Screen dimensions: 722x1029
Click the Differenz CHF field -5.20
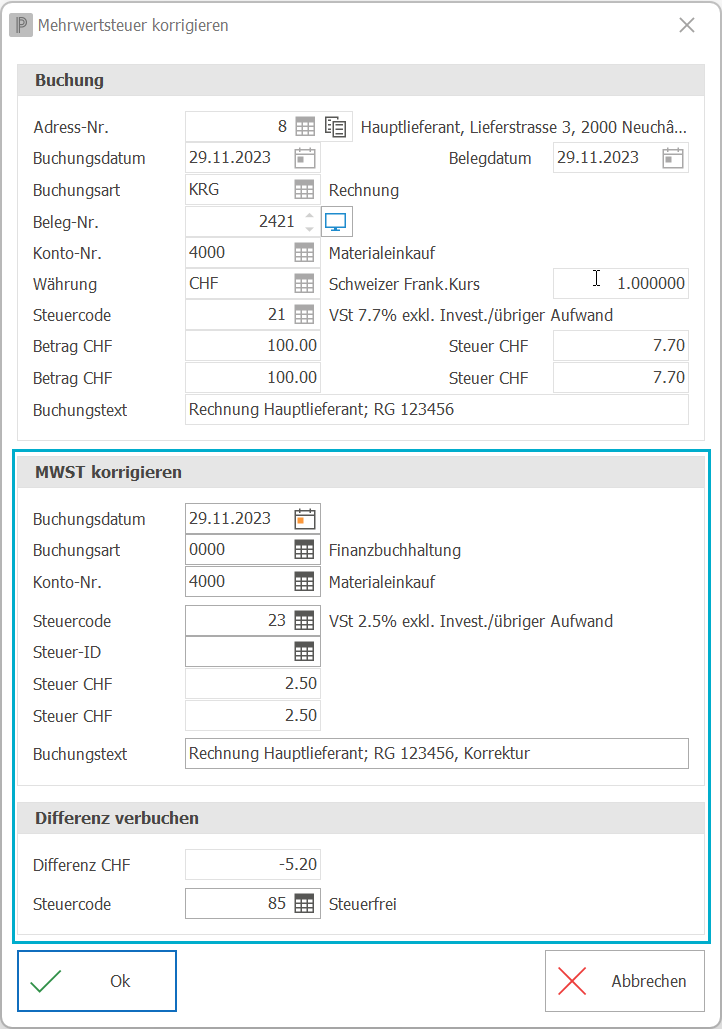point(253,864)
